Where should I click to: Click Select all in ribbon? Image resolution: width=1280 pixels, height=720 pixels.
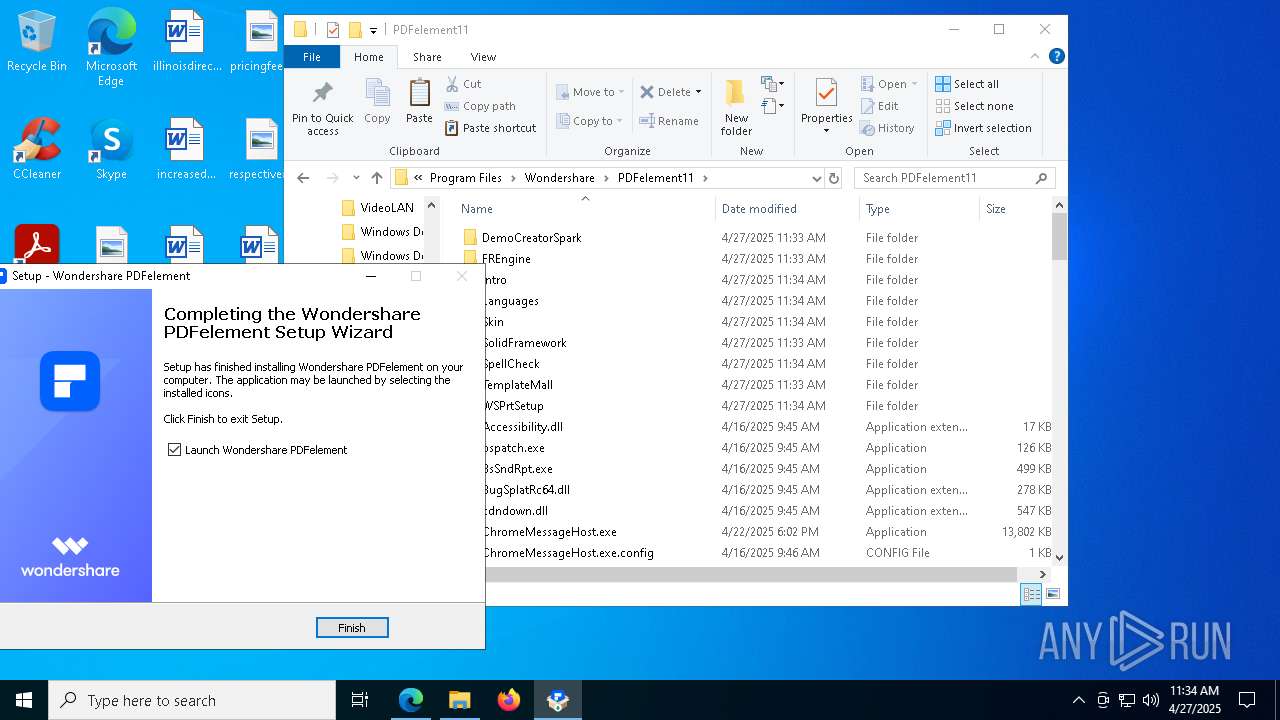coord(967,84)
